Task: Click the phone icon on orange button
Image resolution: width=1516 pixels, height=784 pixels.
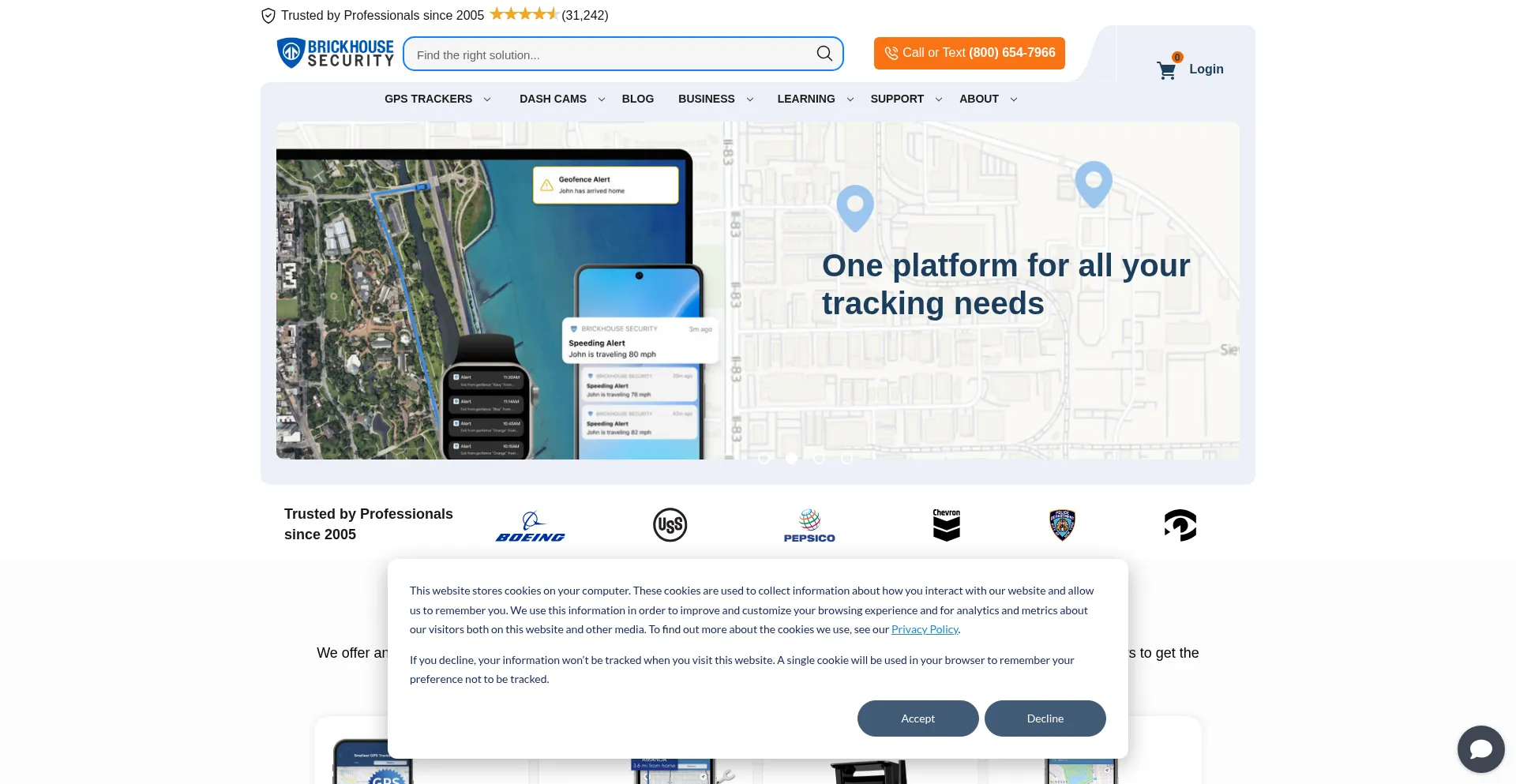Action: pos(891,53)
